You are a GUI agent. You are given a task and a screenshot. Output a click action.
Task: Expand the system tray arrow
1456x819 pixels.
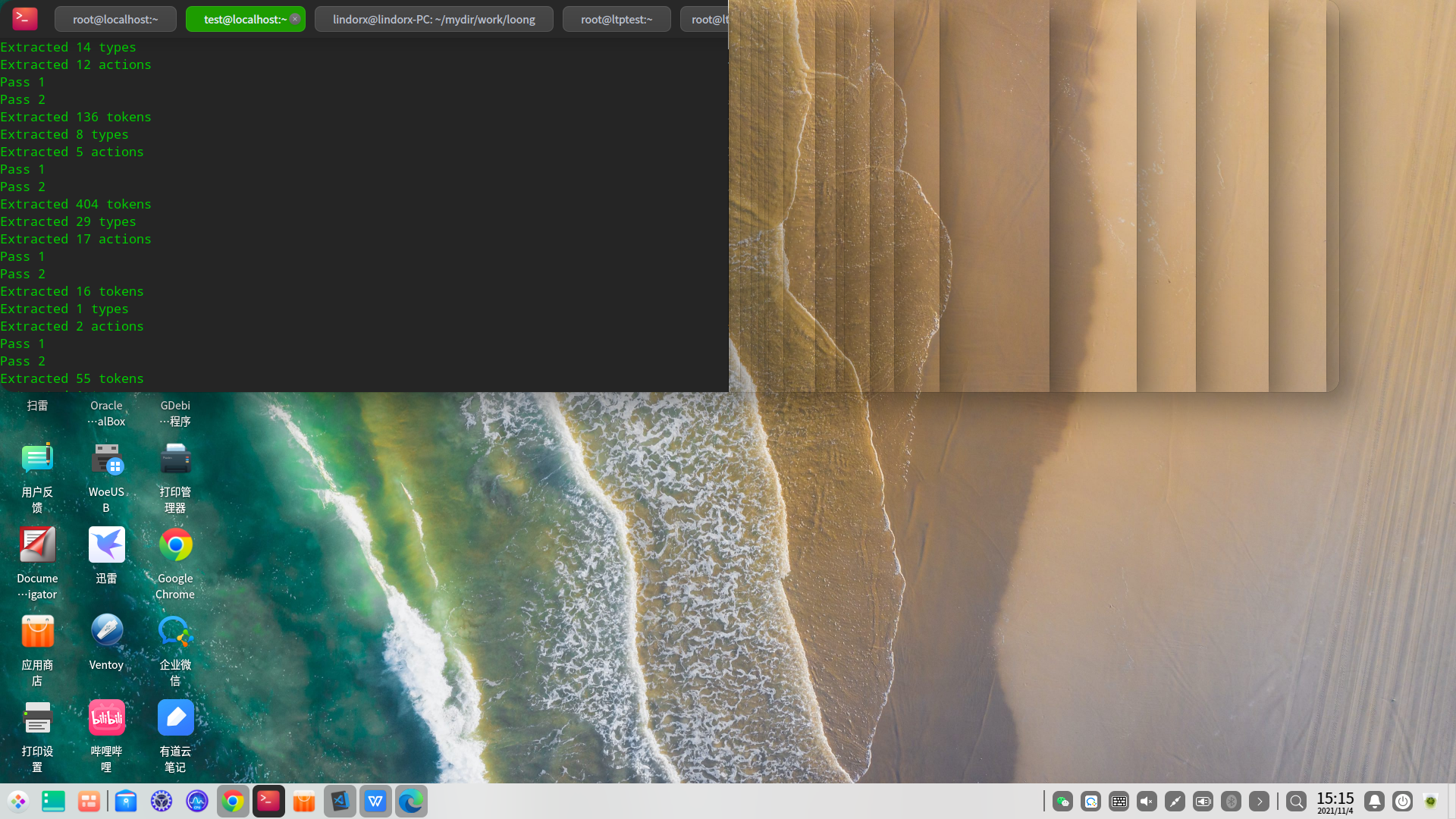click(1260, 801)
